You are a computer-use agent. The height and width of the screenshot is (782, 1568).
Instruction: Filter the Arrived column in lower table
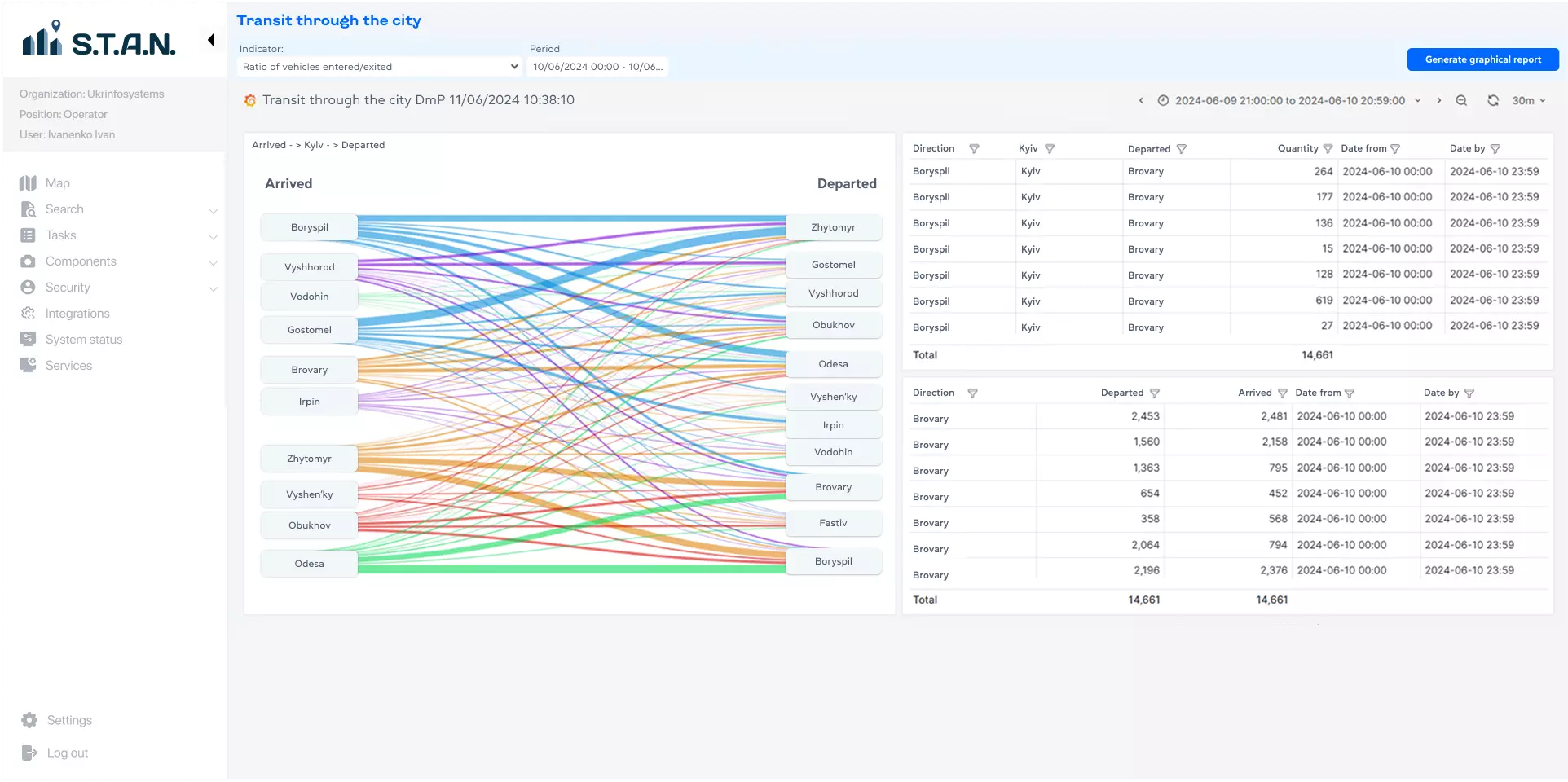(x=1282, y=393)
